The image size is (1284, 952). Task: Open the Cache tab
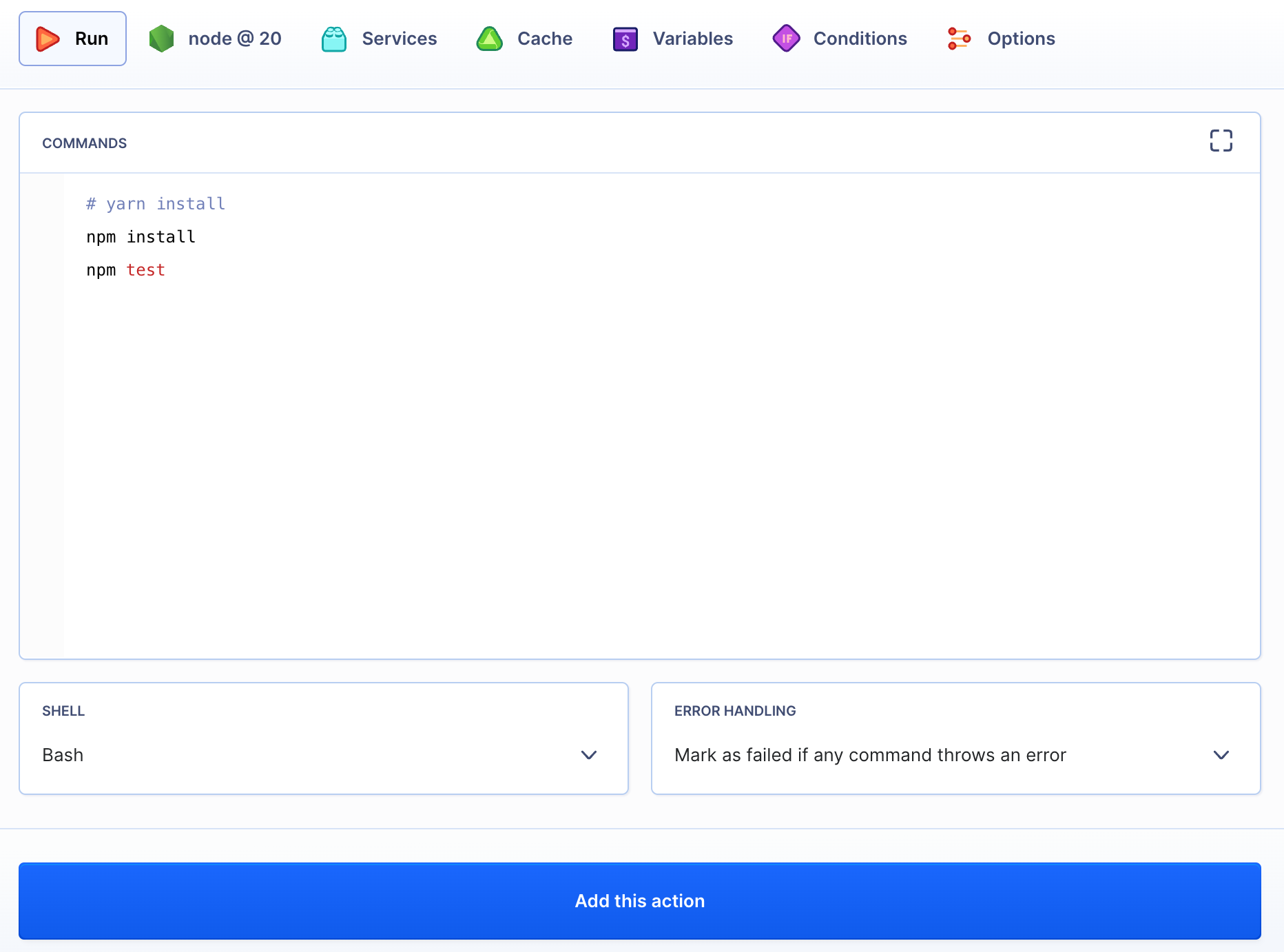524,39
